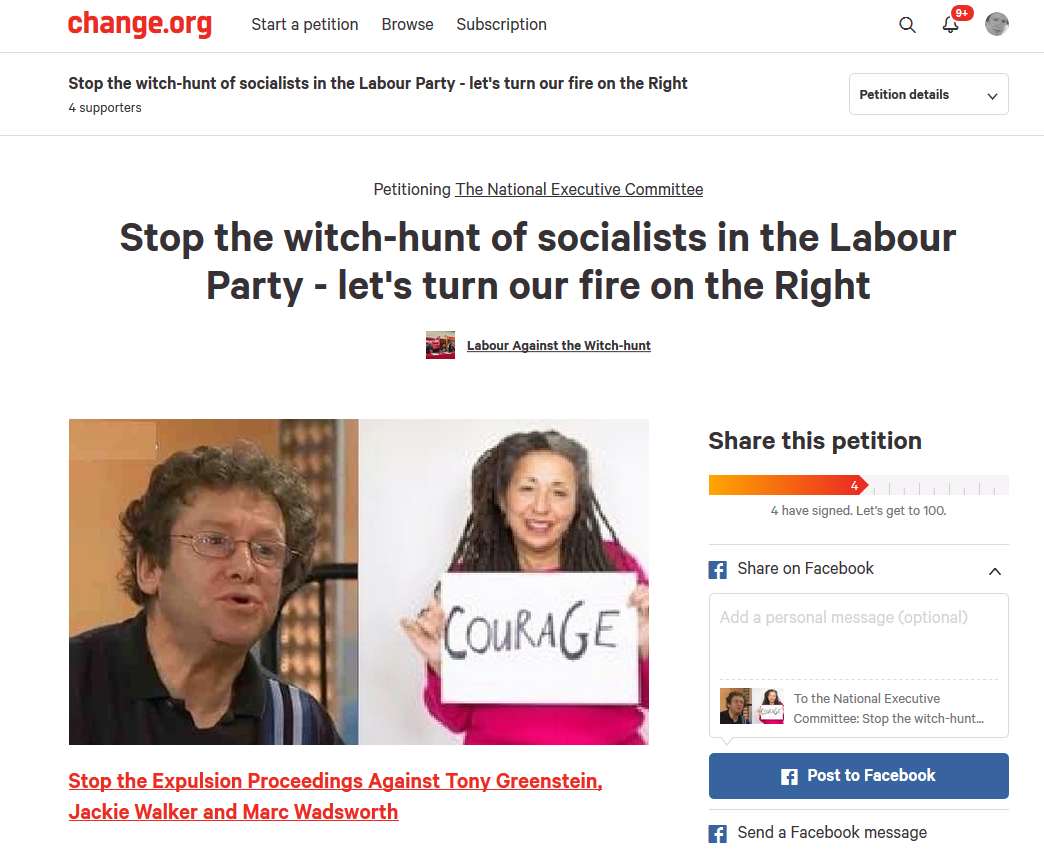Expand the Petition details dropdown
Screen dimensions: 1044x857
pos(928,94)
